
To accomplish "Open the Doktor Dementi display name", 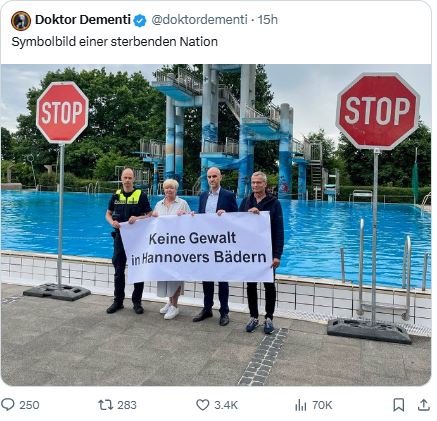I will point(83,20).
